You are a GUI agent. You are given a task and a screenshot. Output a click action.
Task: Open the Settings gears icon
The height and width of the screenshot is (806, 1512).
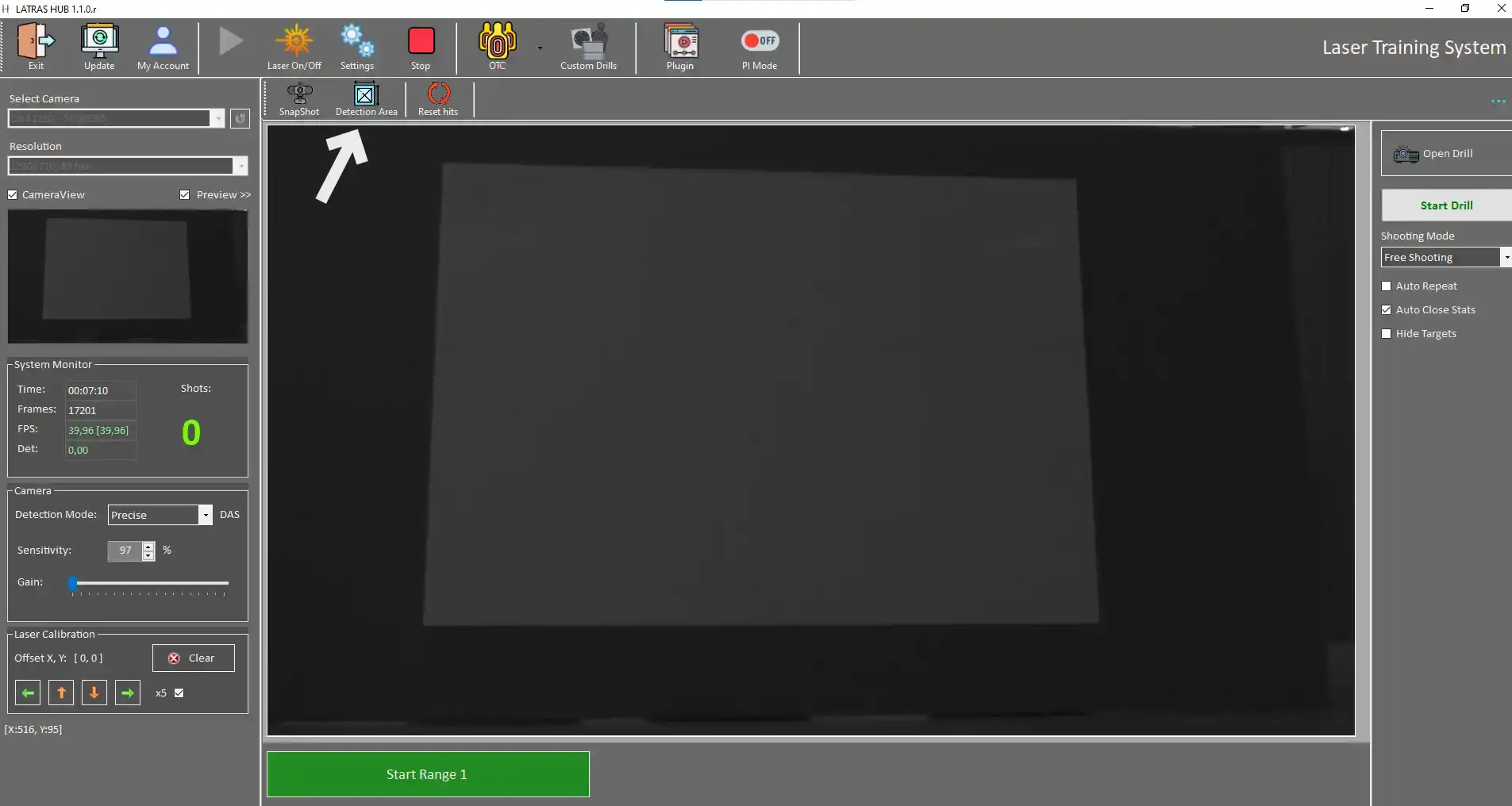(x=356, y=41)
